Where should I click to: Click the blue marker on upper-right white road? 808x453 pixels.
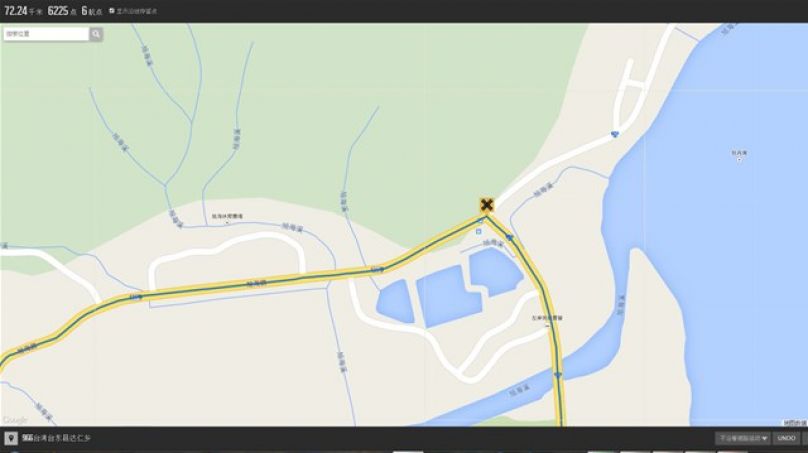(614, 135)
